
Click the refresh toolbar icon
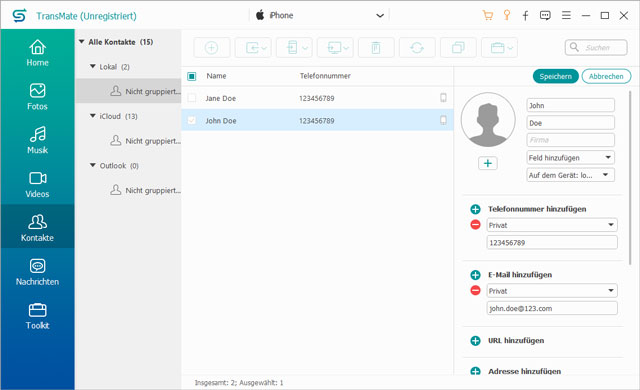pyautogui.click(x=417, y=48)
